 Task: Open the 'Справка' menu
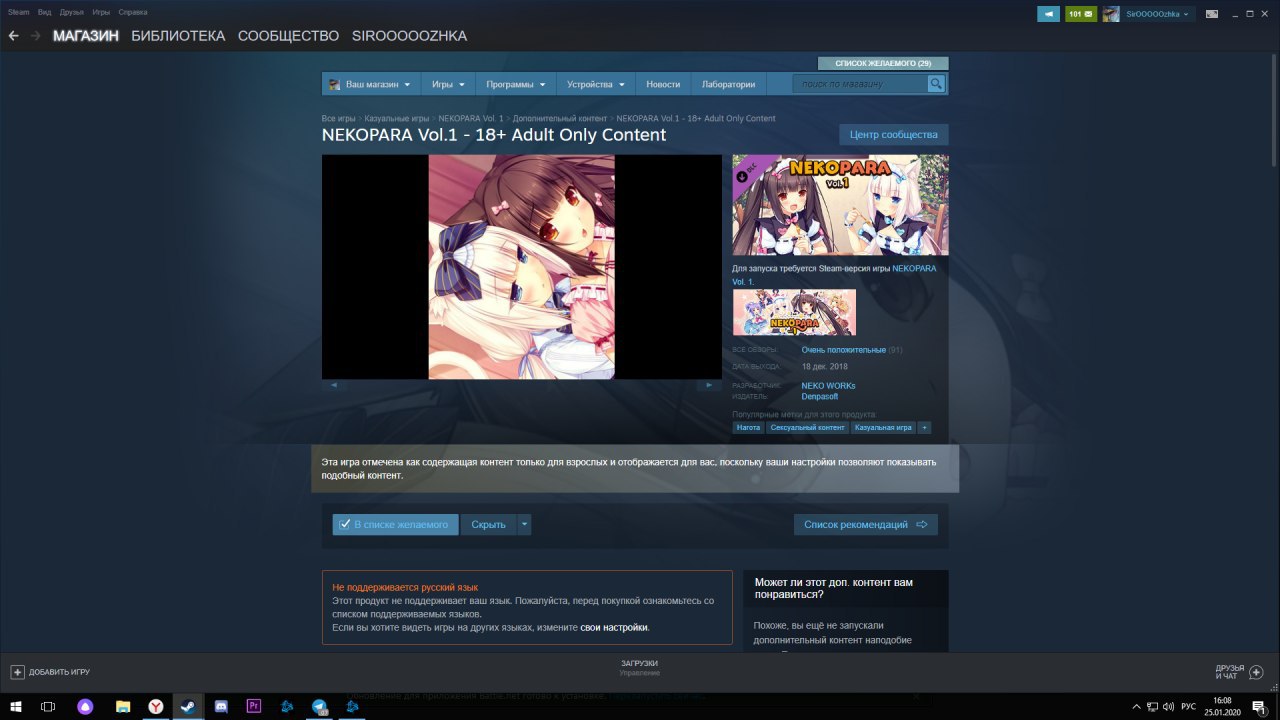[x=133, y=12]
